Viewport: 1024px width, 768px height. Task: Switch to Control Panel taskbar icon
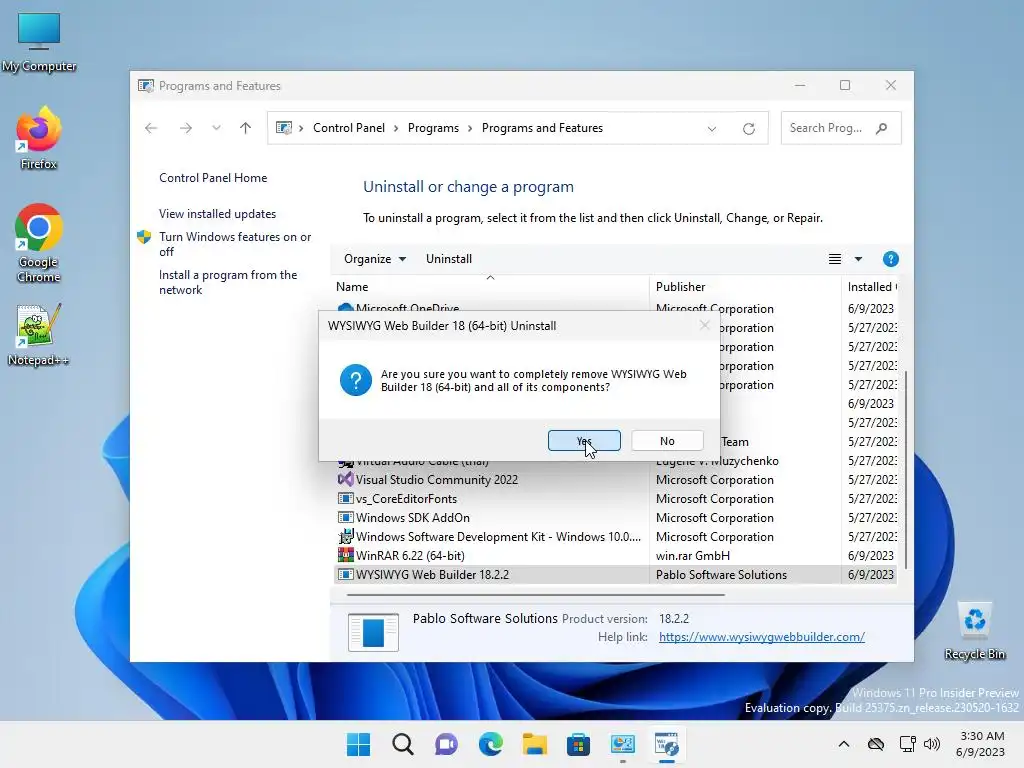pyautogui.click(x=622, y=744)
